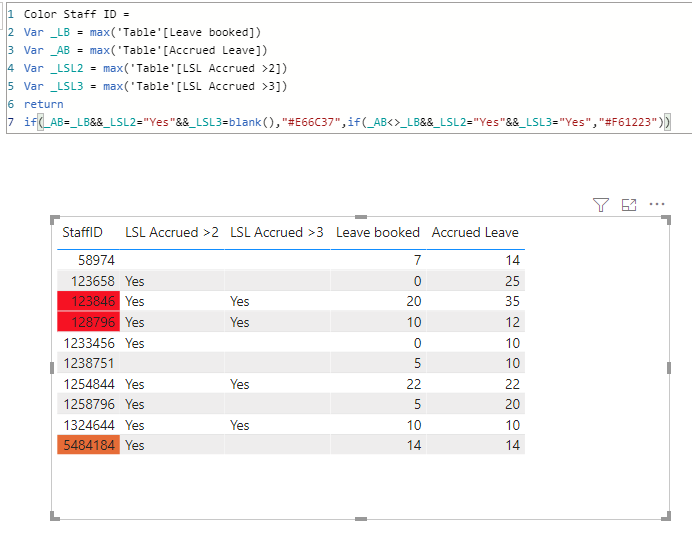The height and width of the screenshot is (536, 692).
Task: Click blank() function in formula
Action: click(x=251, y=122)
